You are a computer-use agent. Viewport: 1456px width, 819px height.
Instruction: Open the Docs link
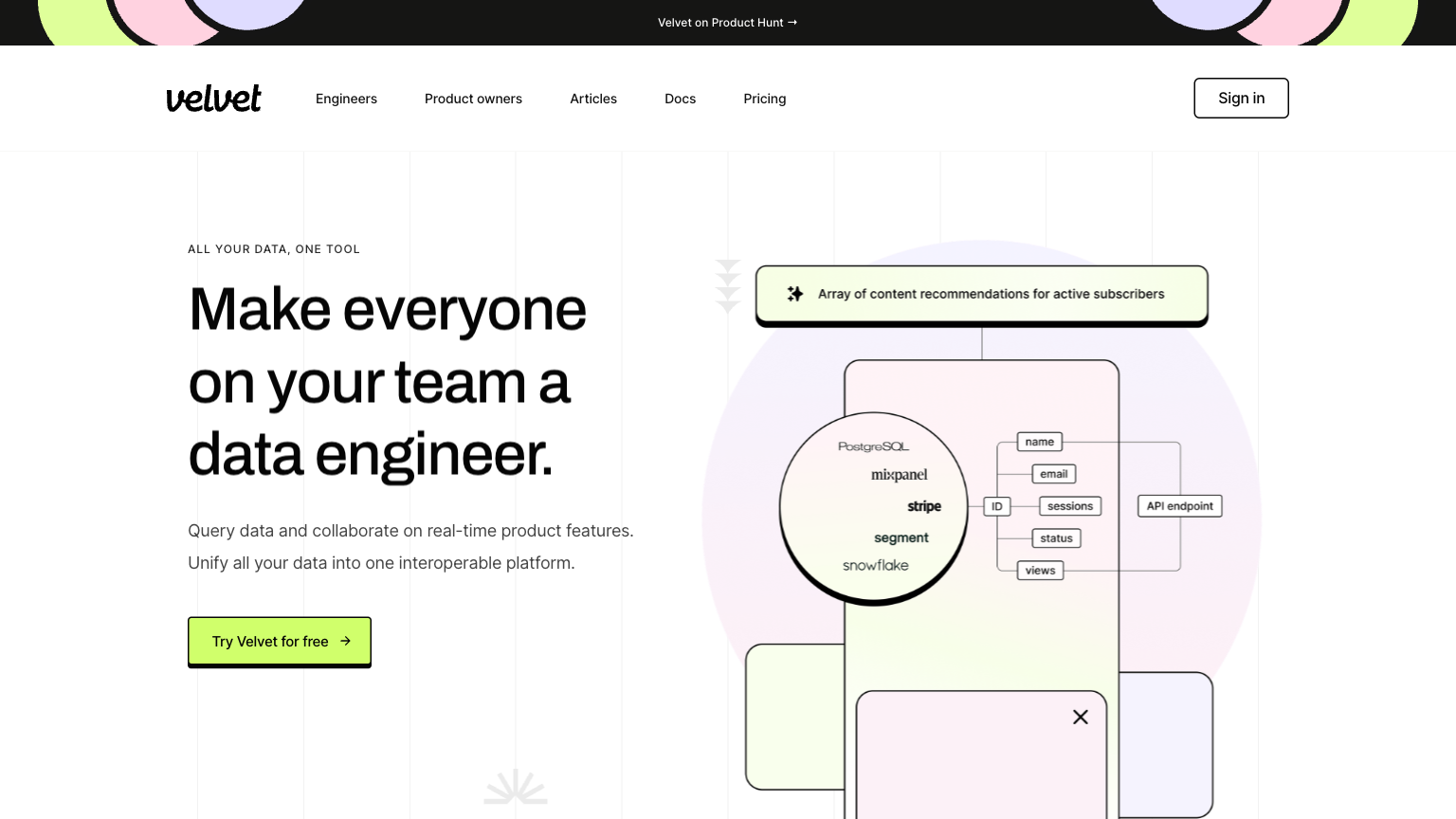coord(680,99)
